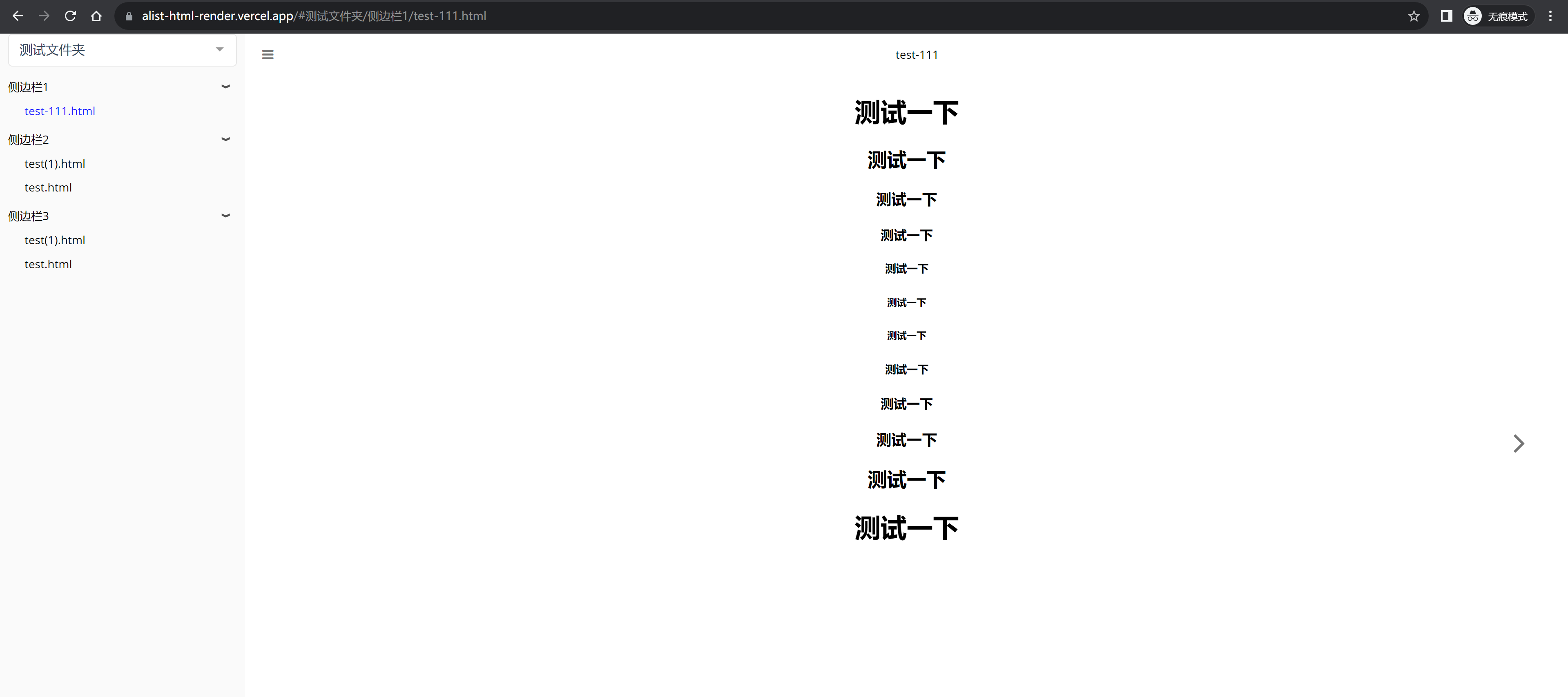Click the address bar URL
This screenshot has width=1568, height=697.
pos(314,16)
